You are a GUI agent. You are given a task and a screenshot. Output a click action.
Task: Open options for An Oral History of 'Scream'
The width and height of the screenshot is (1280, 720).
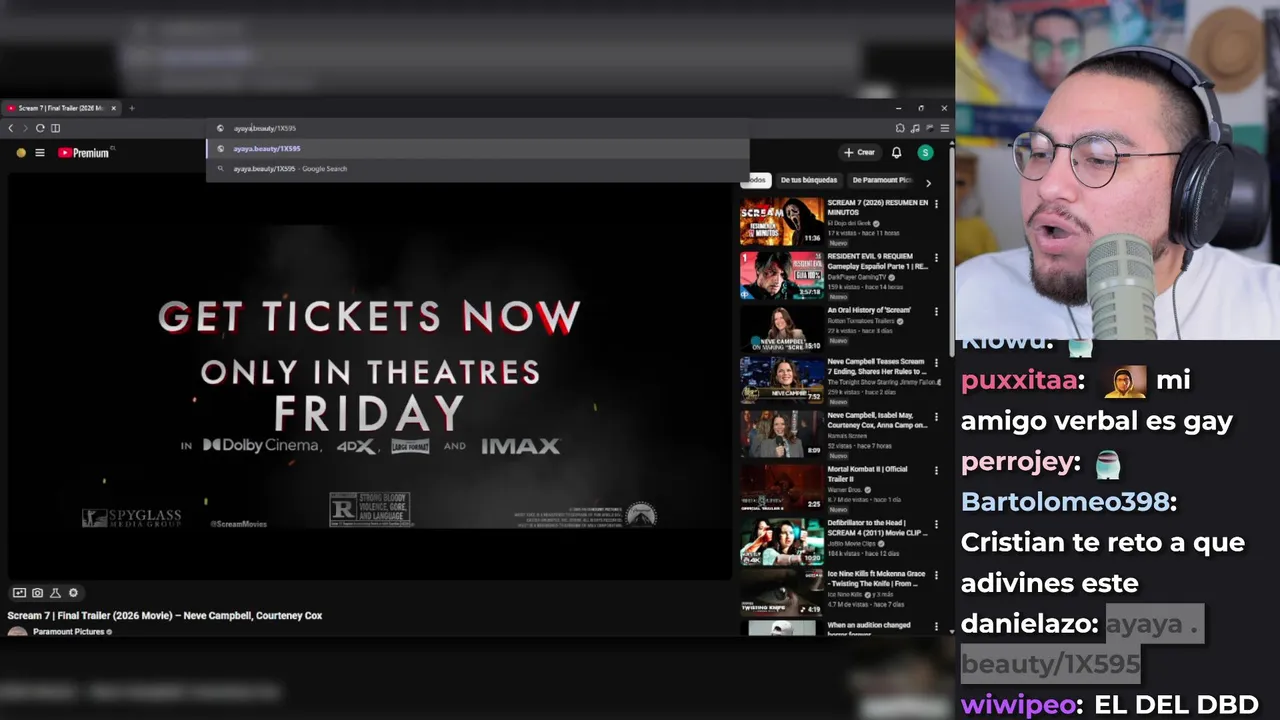coord(936,311)
